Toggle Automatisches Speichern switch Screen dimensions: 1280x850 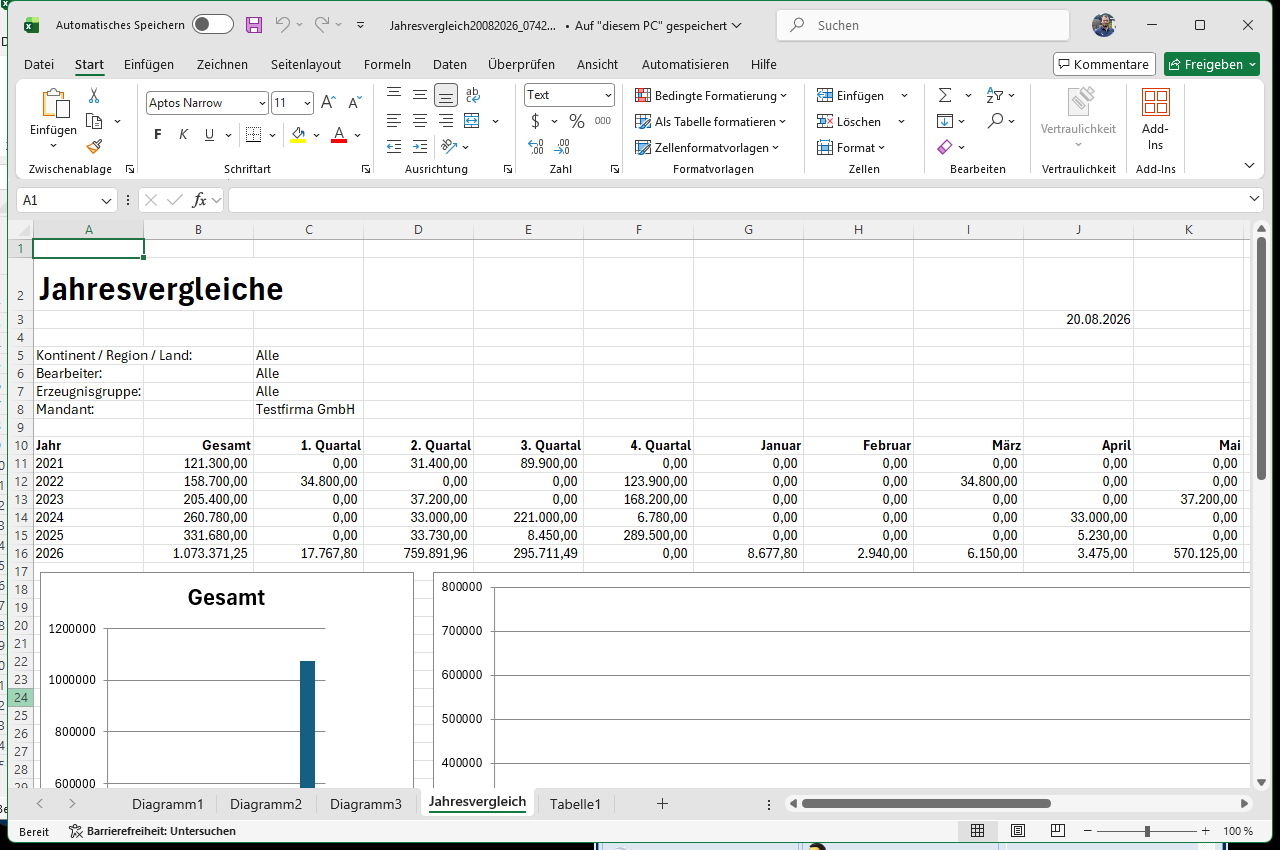point(213,25)
